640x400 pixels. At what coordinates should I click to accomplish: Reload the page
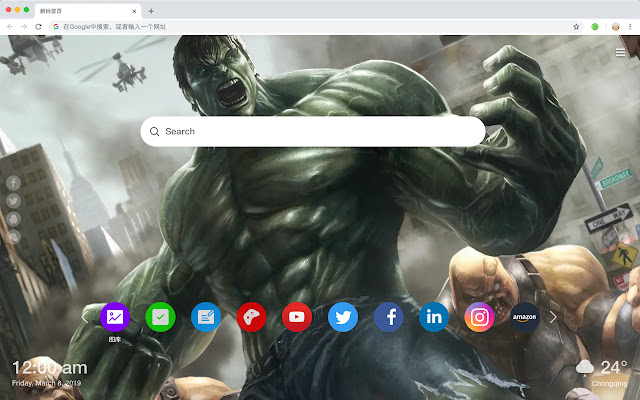coord(38,27)
